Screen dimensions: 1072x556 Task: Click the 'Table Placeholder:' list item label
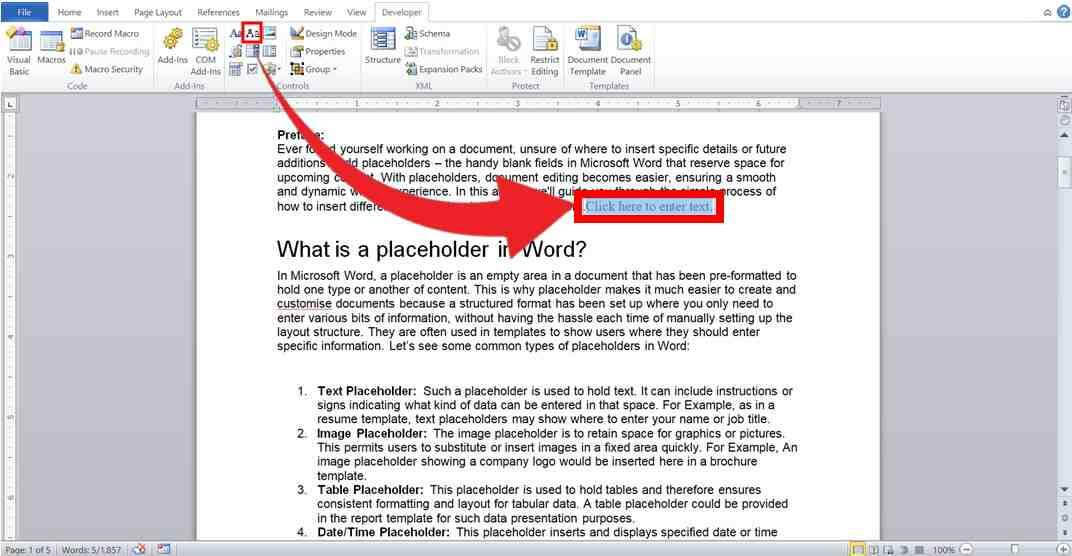pyautogui.click(x=370, y=490)
